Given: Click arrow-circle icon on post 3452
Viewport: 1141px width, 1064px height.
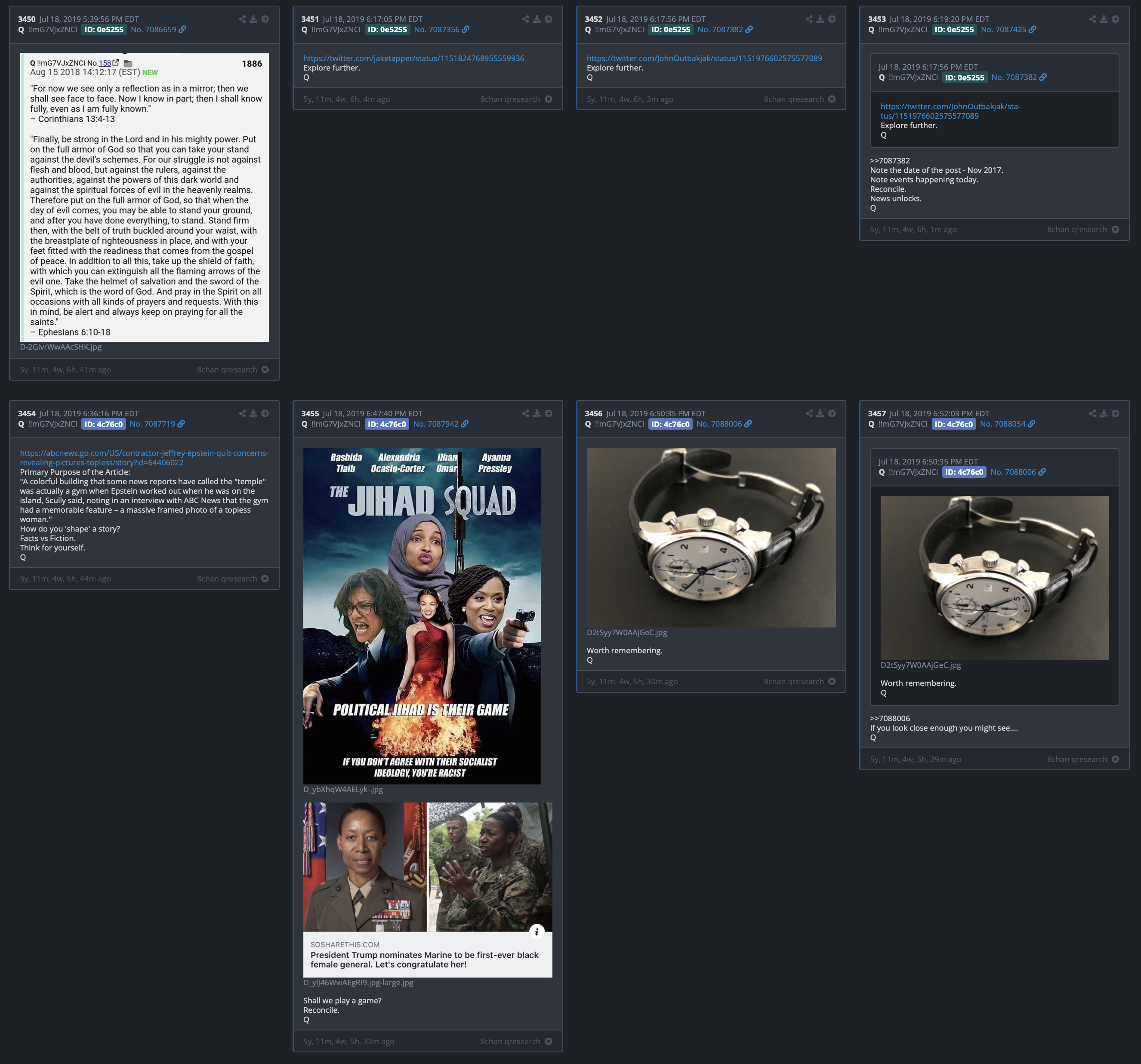Looking at the screenshot, I should pos(832,19).
